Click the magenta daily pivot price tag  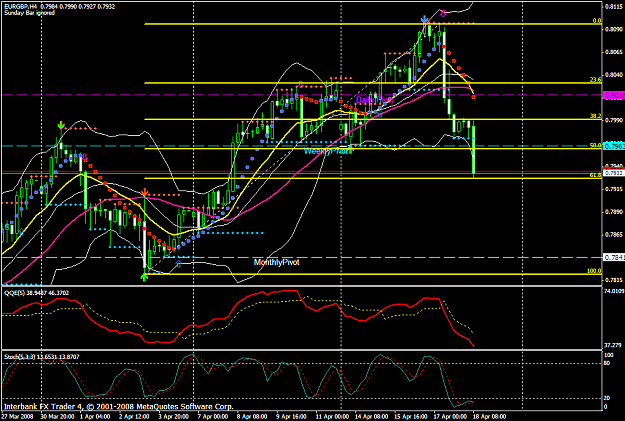click(x=614, y=95)
